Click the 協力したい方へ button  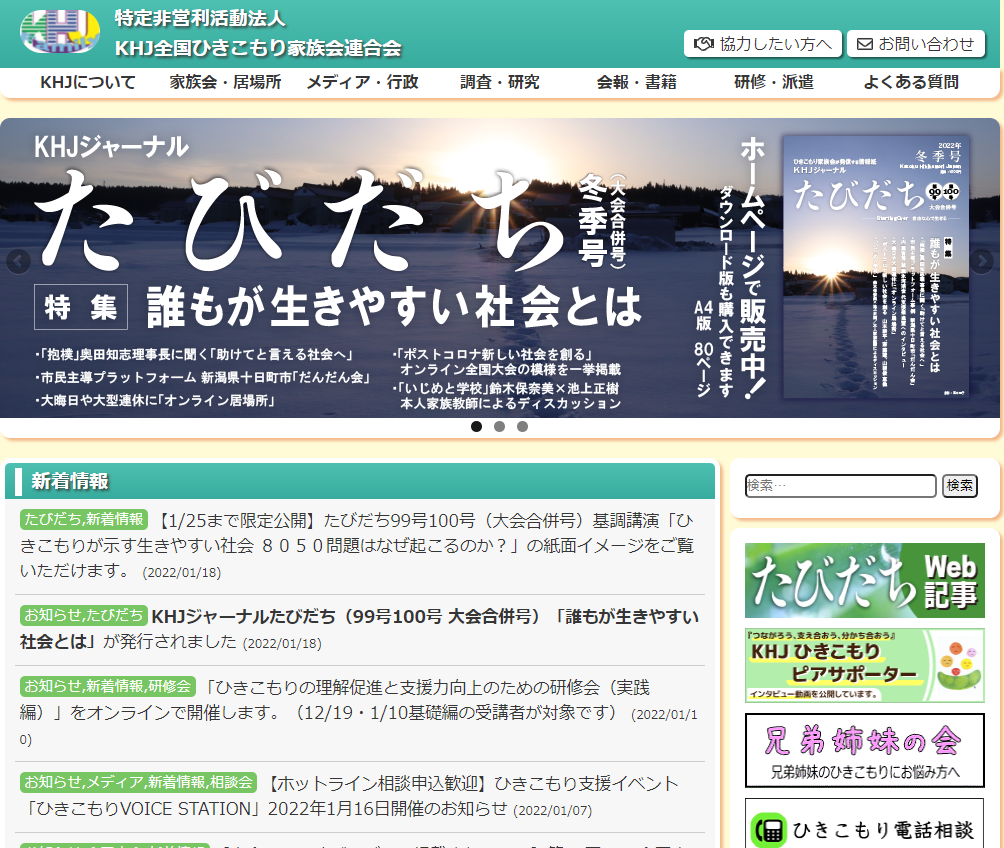[x=763, y=44]
